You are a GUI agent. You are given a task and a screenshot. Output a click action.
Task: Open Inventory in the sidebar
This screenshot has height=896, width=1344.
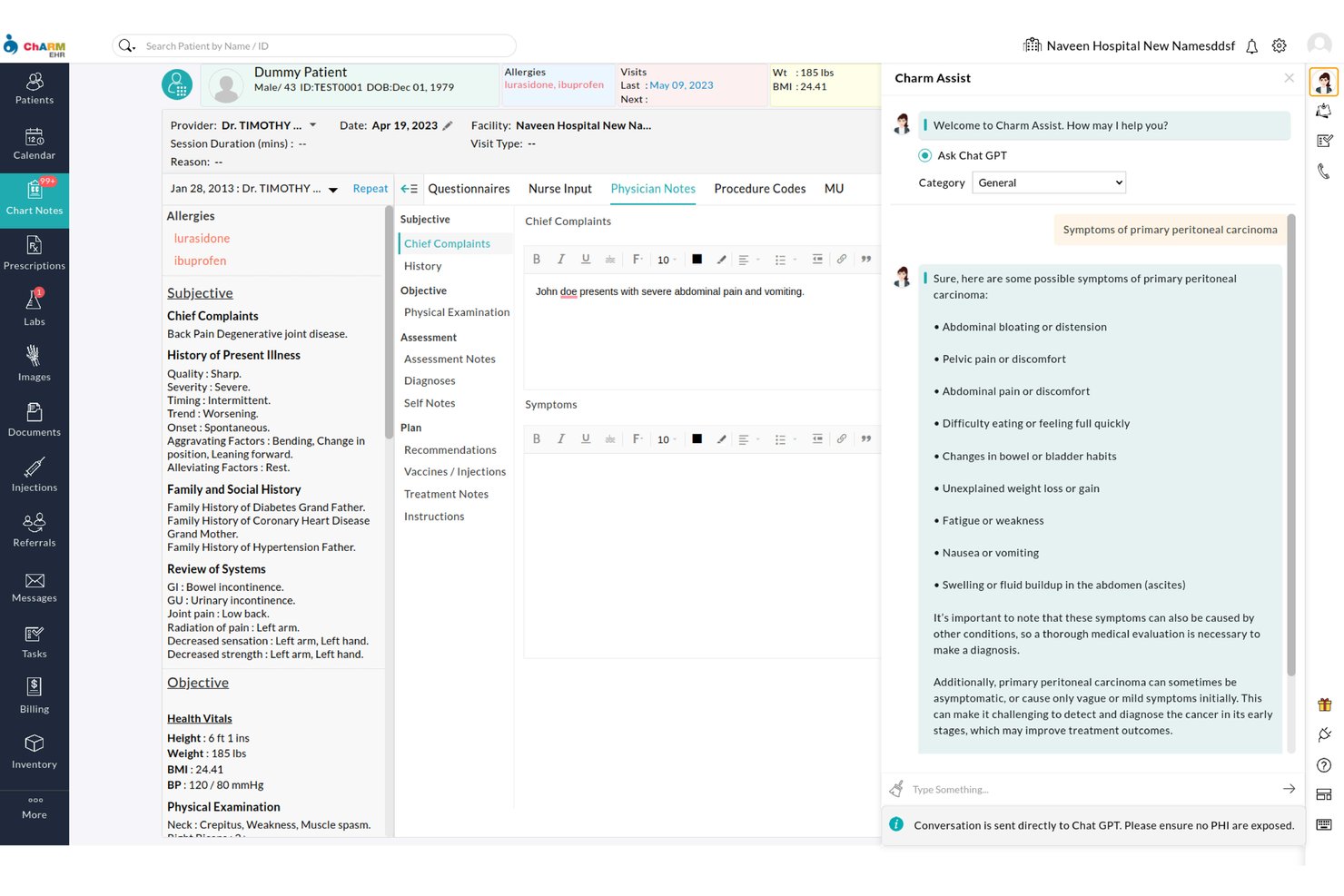[x=35, y=753]
